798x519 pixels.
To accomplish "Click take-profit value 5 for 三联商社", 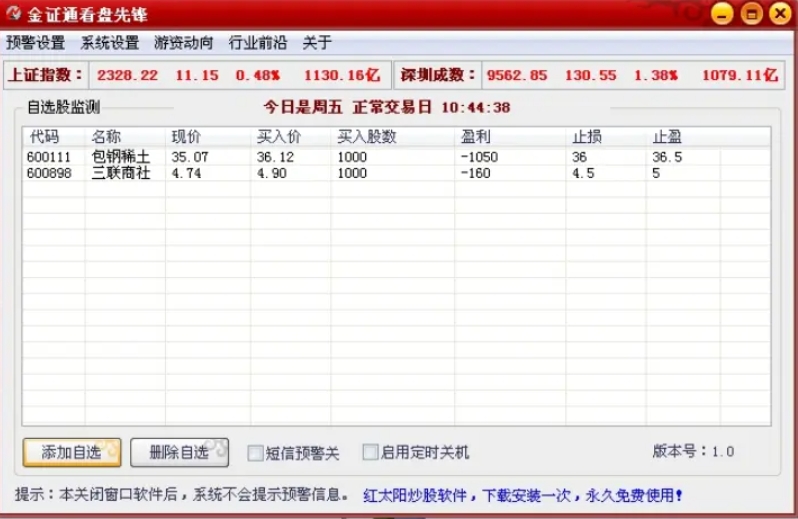I will (x=656, y=173).
